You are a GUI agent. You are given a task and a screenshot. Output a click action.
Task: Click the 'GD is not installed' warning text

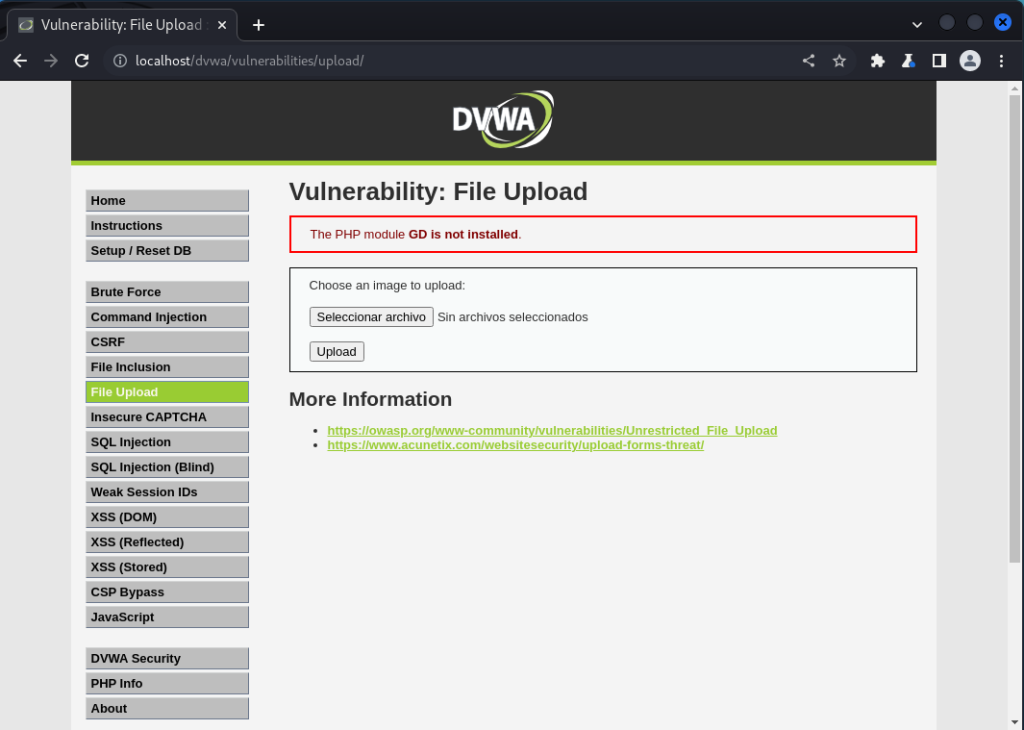[x=463, y=234]
